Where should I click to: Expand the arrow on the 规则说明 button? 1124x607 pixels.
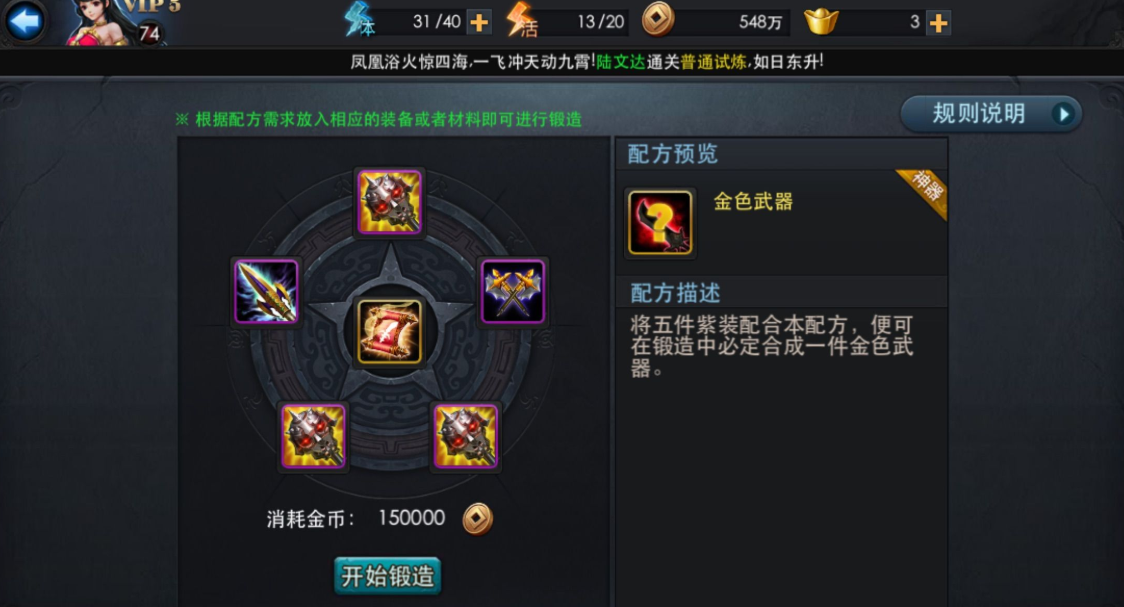[1064, 114]
